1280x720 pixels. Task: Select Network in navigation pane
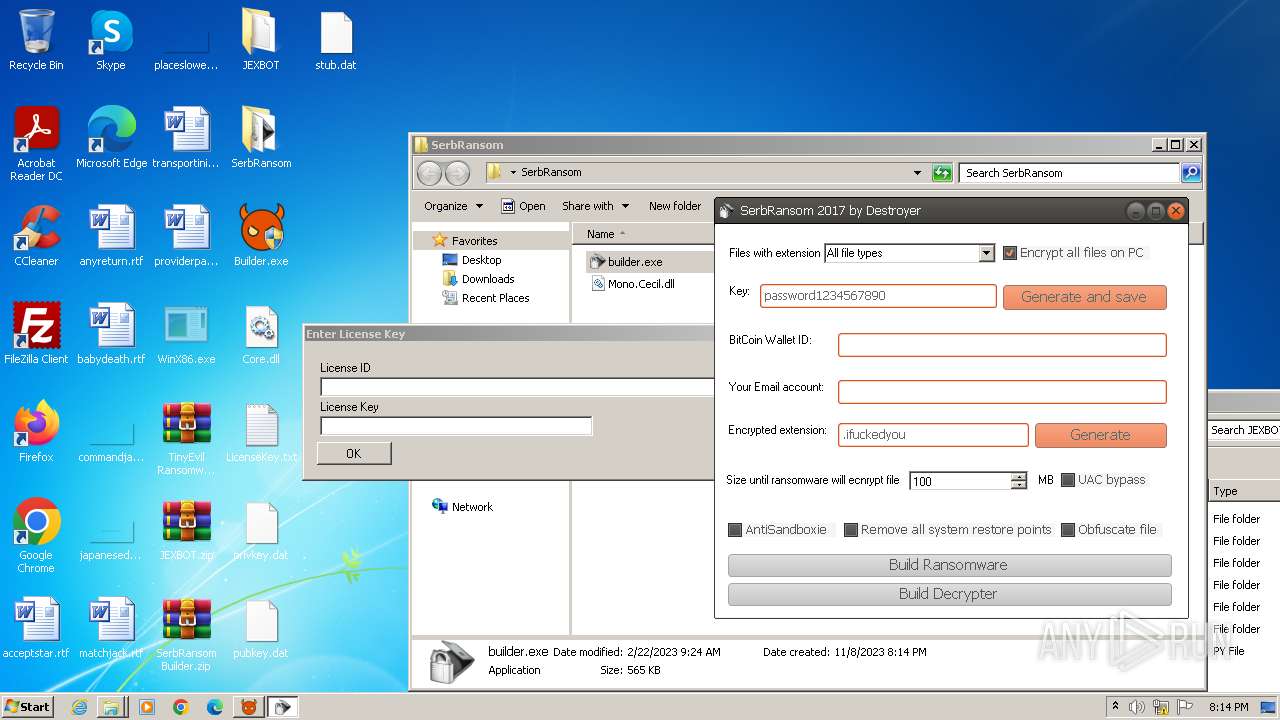[462, 507]
